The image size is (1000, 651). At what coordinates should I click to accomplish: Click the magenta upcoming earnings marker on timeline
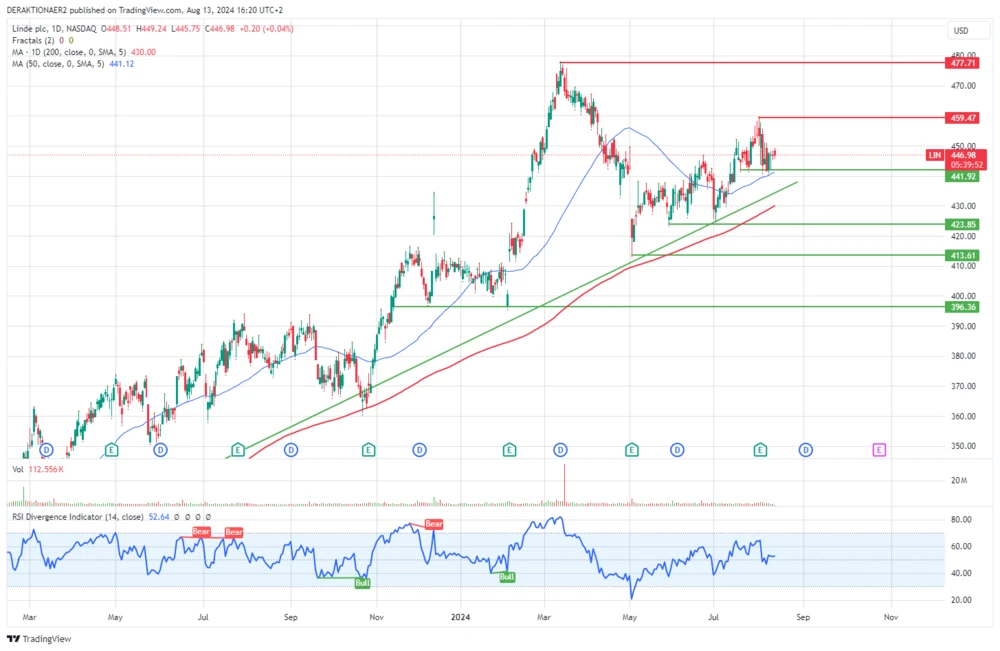click(x=878, y=450)
